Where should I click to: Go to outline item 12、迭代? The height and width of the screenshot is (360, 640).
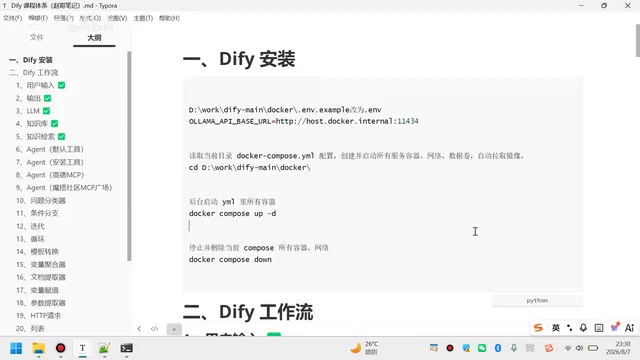(x=30, y=226)
